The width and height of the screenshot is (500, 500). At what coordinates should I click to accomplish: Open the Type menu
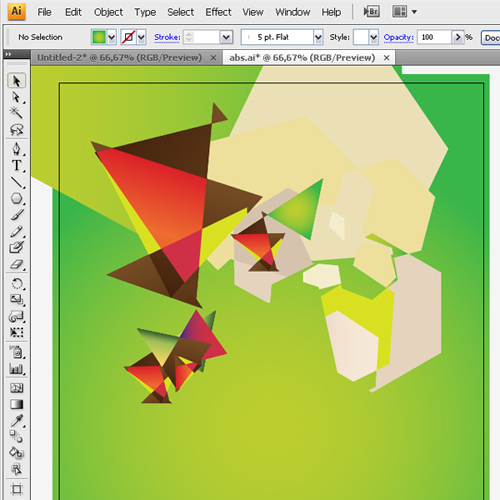[x=145, y=12]
